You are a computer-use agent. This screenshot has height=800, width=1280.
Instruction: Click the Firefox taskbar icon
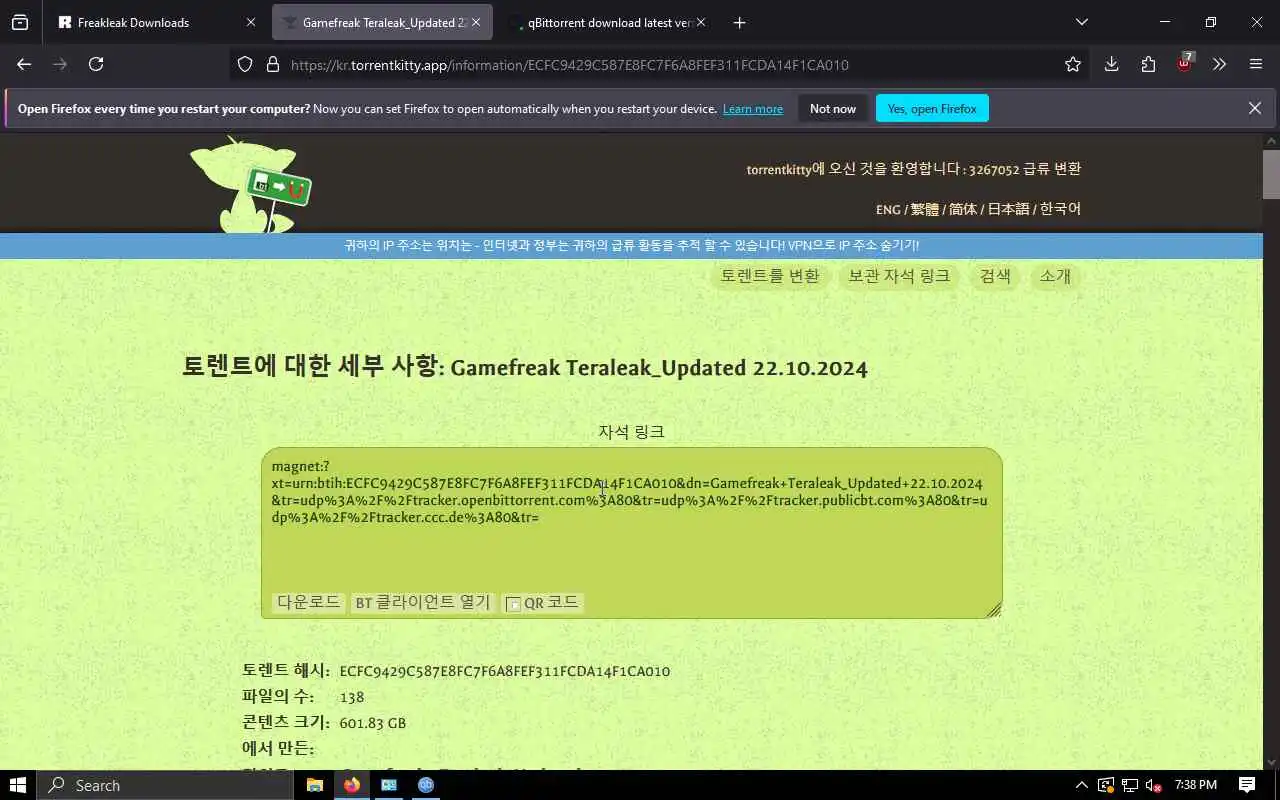[351, 785]
